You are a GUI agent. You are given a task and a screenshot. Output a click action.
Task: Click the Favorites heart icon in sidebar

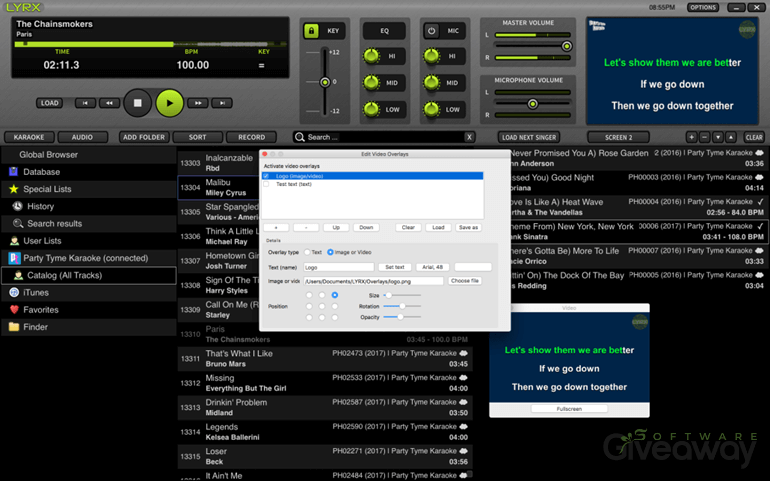click(14, 310)
